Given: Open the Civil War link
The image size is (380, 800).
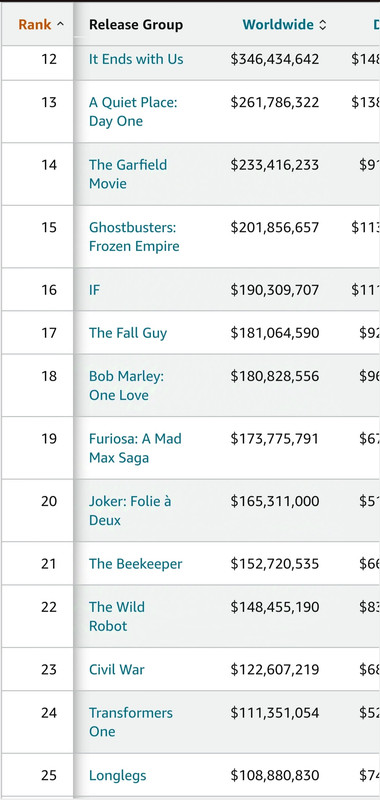Looking at the screenshot, I should click(117, 669).
